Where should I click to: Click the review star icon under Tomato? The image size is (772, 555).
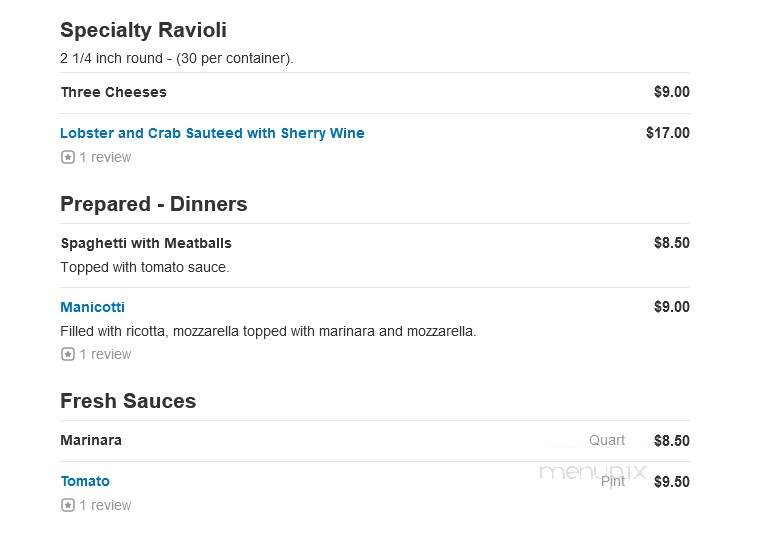click(68, 505)
